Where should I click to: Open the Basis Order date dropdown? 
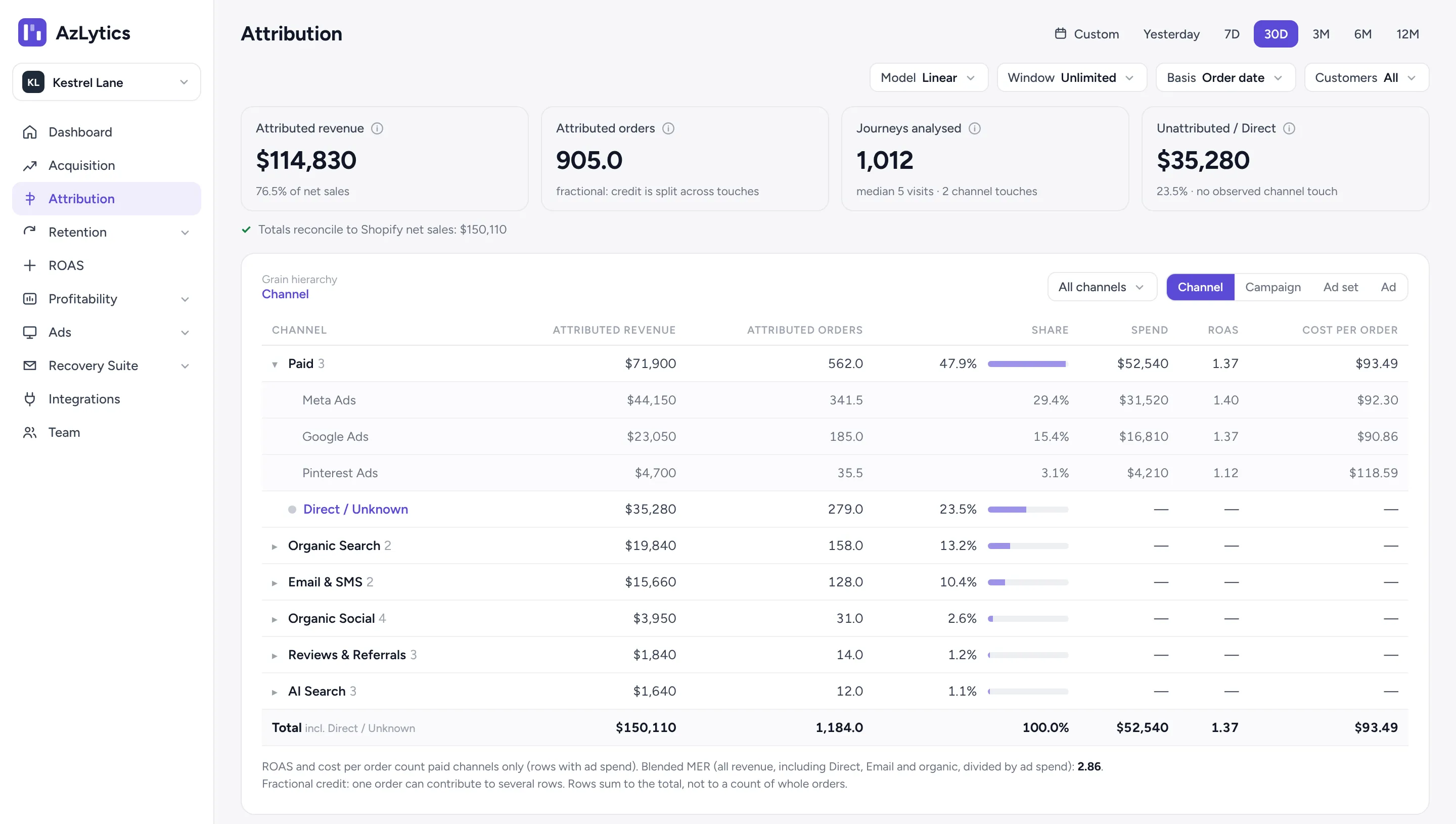(x=1225, y=77)
